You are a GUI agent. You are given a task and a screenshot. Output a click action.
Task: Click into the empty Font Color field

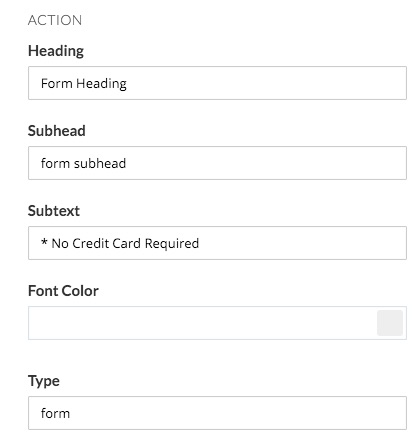202,323
